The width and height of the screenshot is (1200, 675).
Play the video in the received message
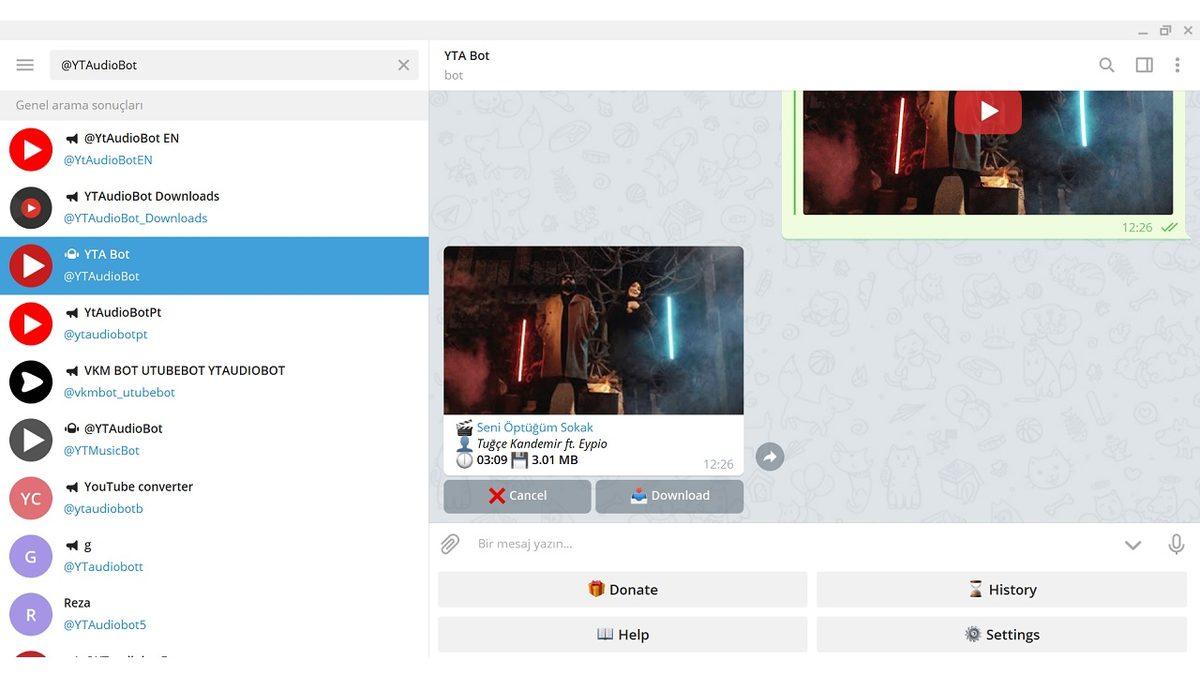593,330
